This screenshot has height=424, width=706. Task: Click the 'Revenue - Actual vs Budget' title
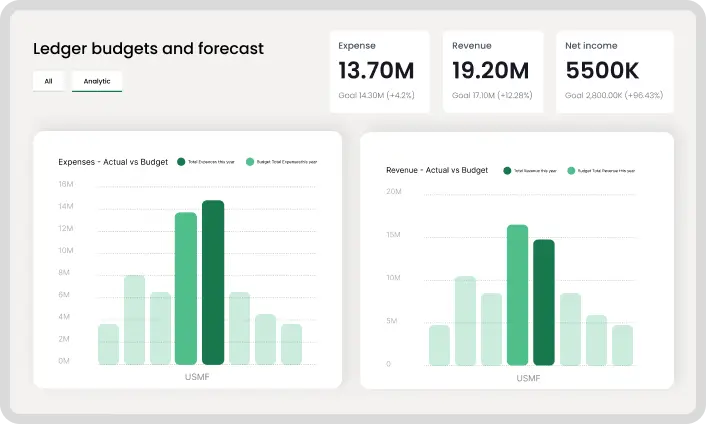pos(437,170)
